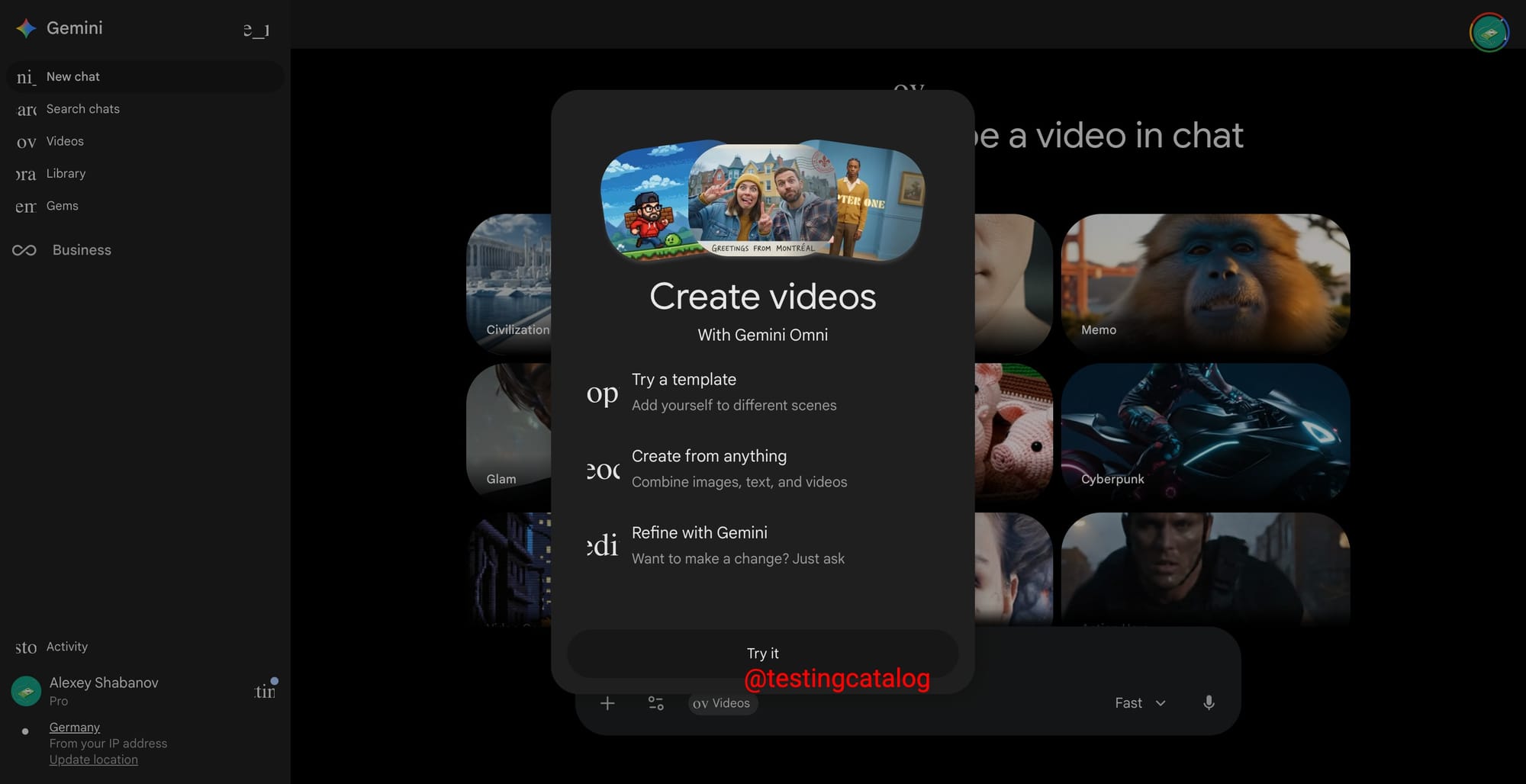Open the Fast model dropdown
The height and width of the screenshot is (784, 1526).
[x=1140, y=703]
